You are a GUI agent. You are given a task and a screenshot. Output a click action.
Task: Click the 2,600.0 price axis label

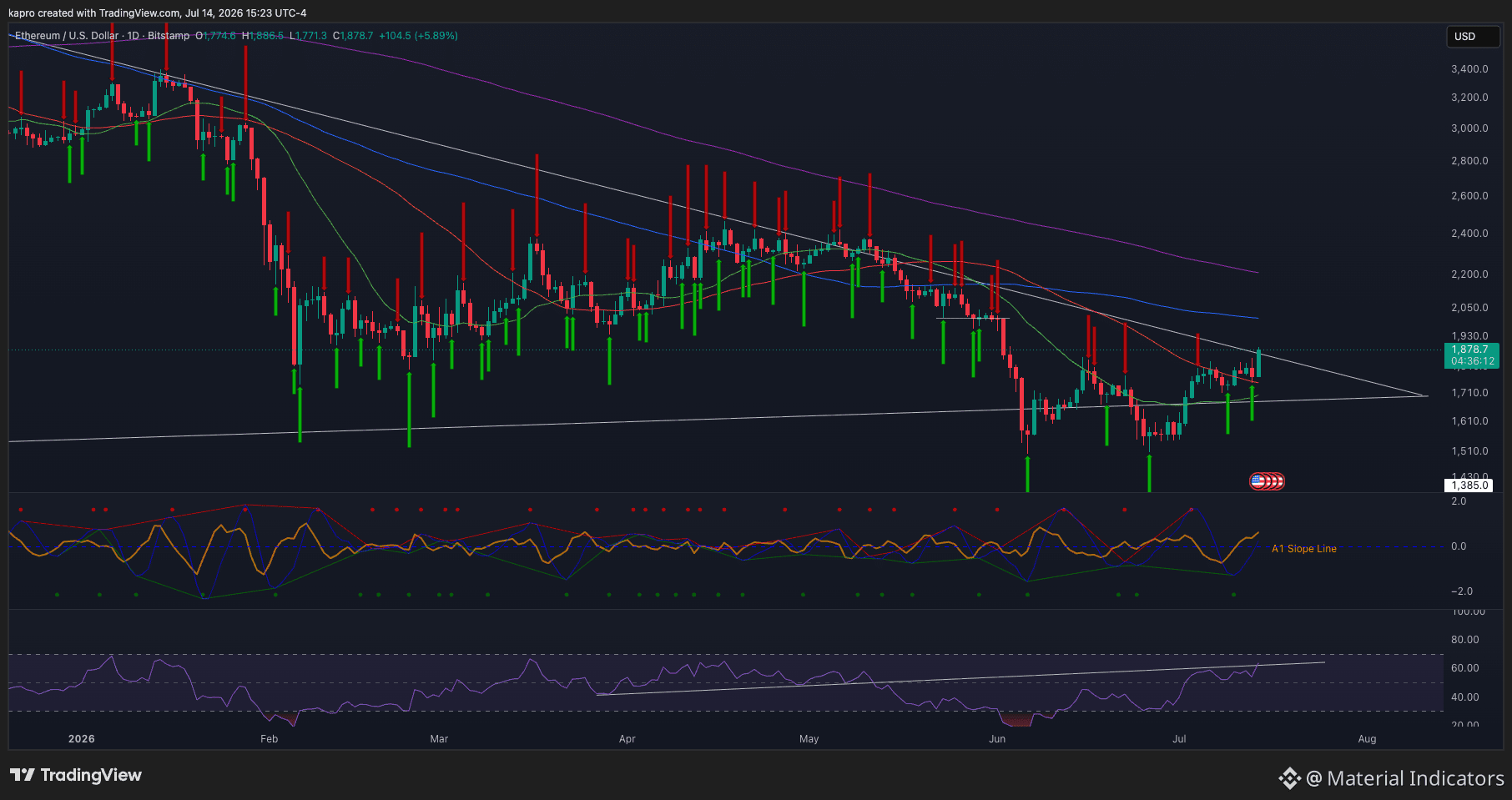click(x=1469, y=196)
